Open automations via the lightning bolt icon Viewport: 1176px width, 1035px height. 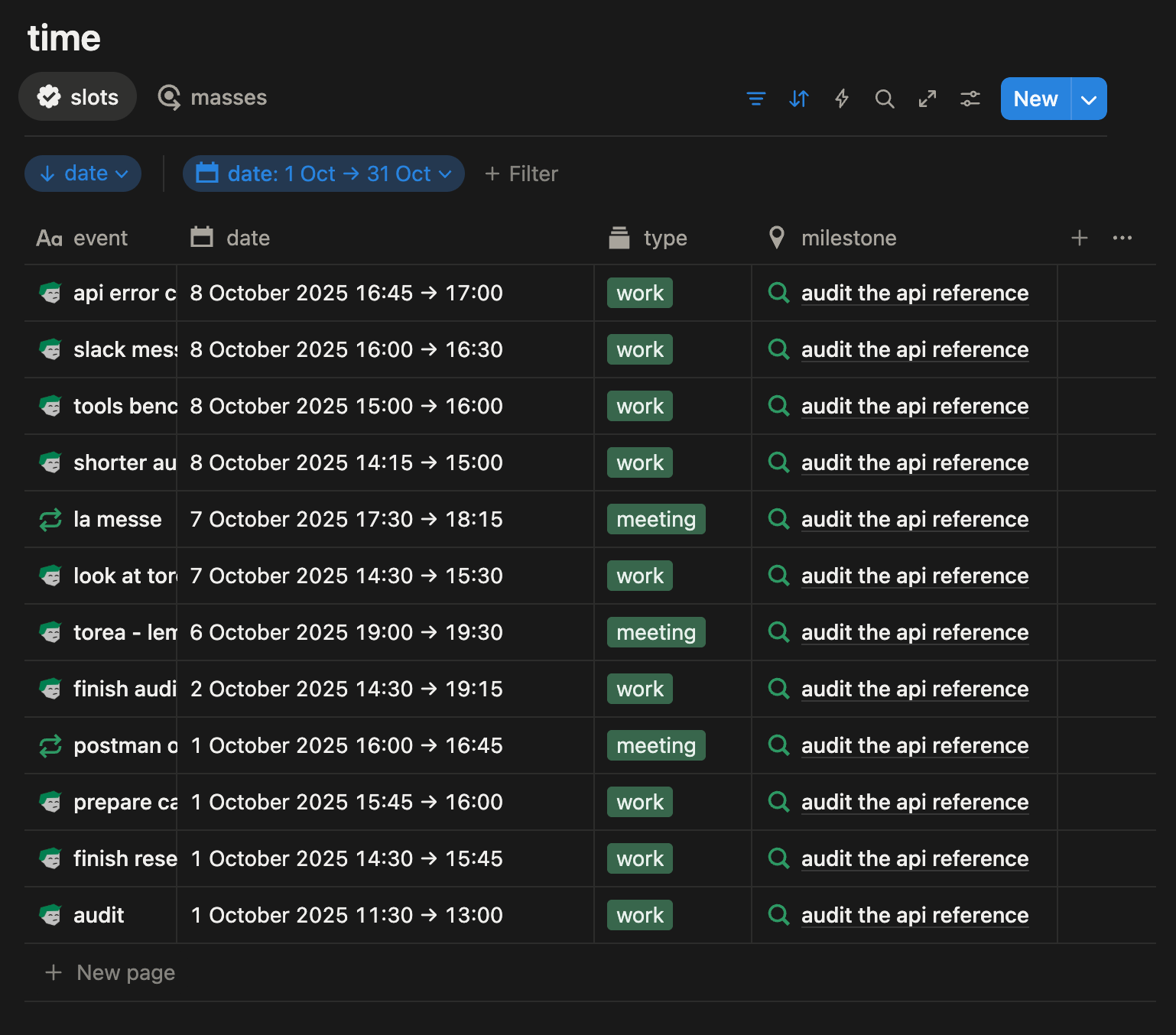click(841, 99)
